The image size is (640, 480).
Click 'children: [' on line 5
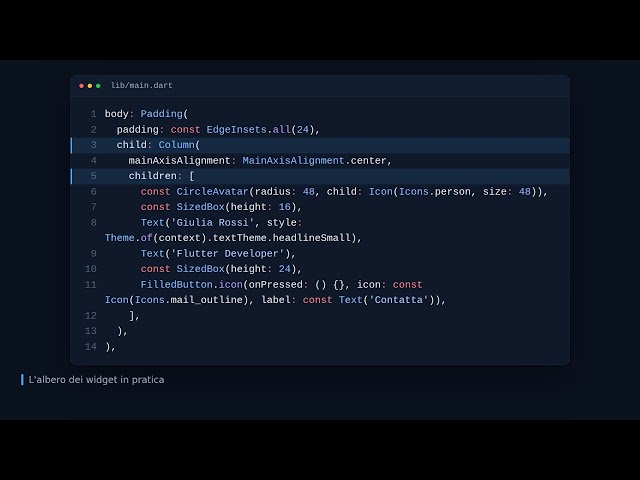pos(162,176)
